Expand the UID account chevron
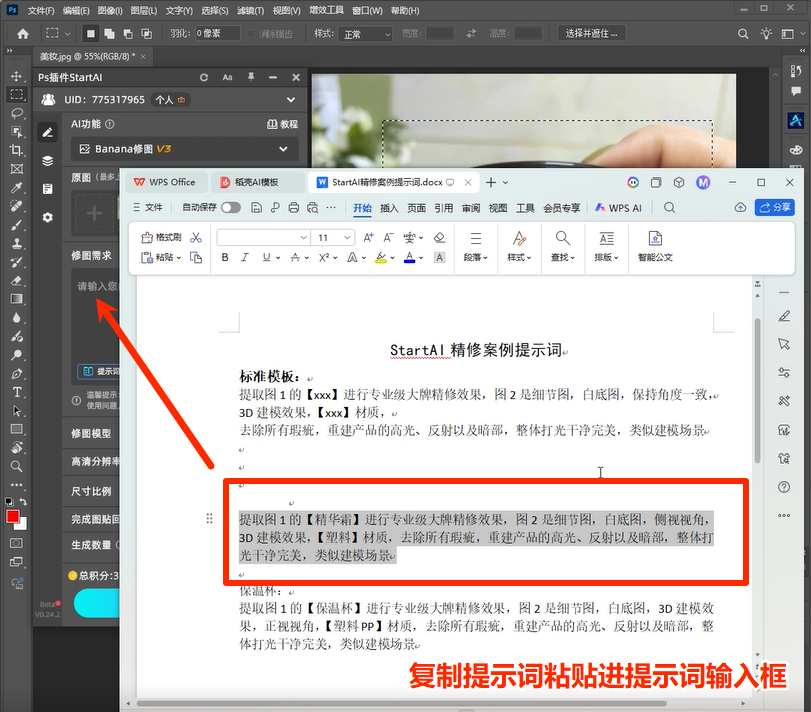This screenshot has height=712, width=811. (x=291, y=100)
